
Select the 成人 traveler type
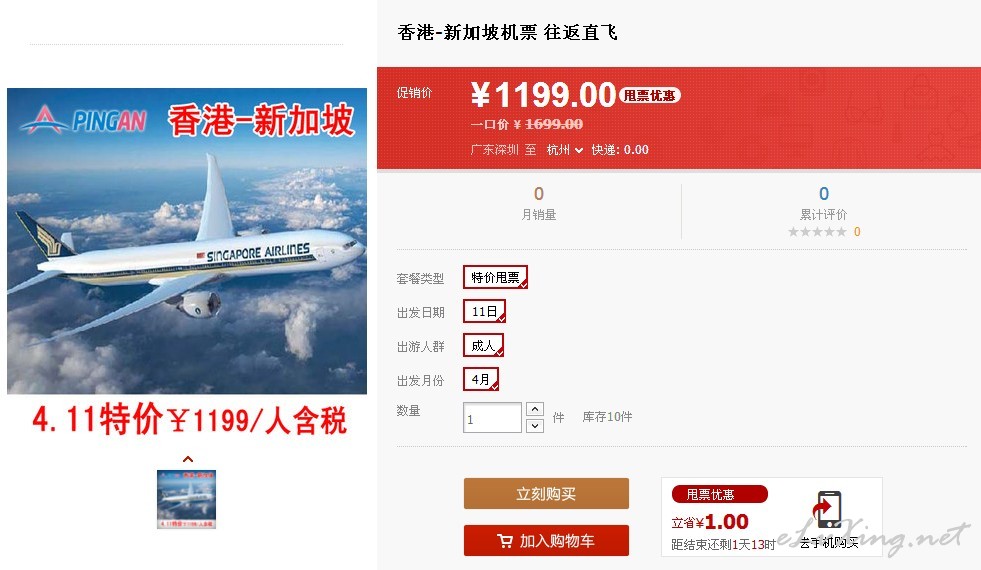[483, 345]
